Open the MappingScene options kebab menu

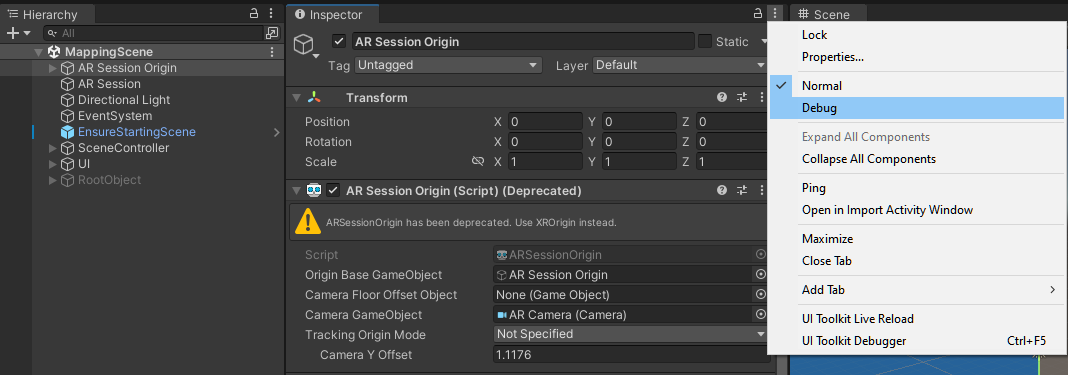pos(272,52)
